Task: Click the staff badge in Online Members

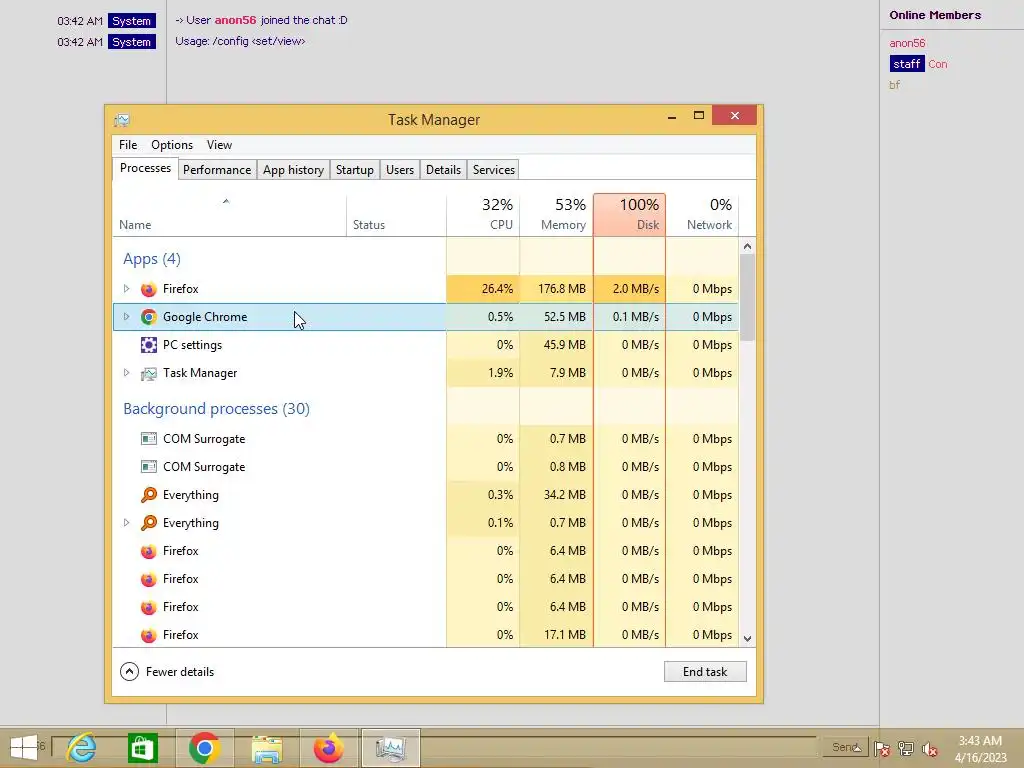Action: tap(906, 64)
